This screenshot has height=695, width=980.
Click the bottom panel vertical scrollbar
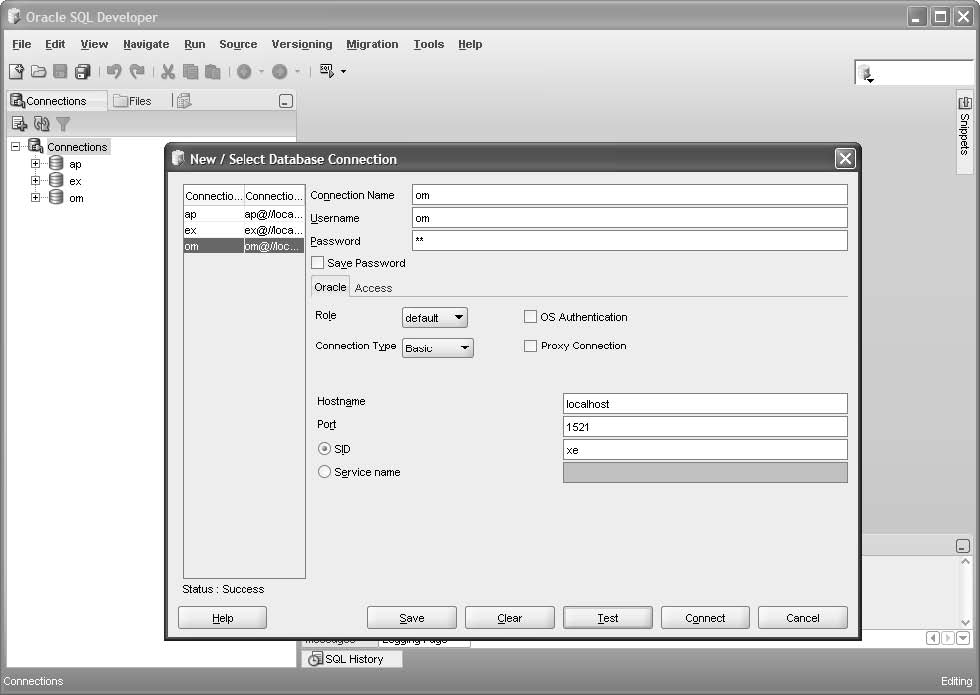(x=965, y=592)
